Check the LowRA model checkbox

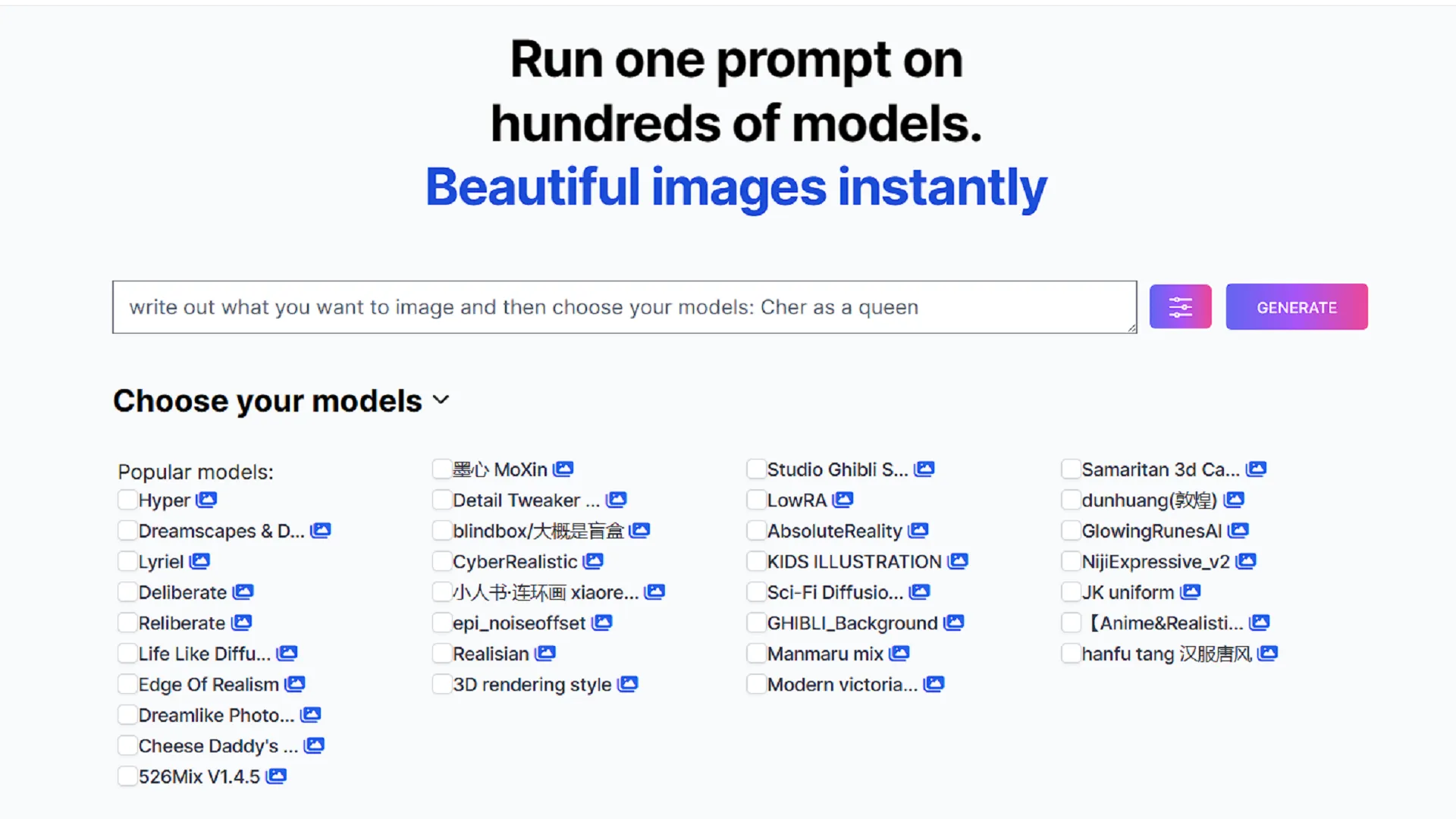coord(756,500)
